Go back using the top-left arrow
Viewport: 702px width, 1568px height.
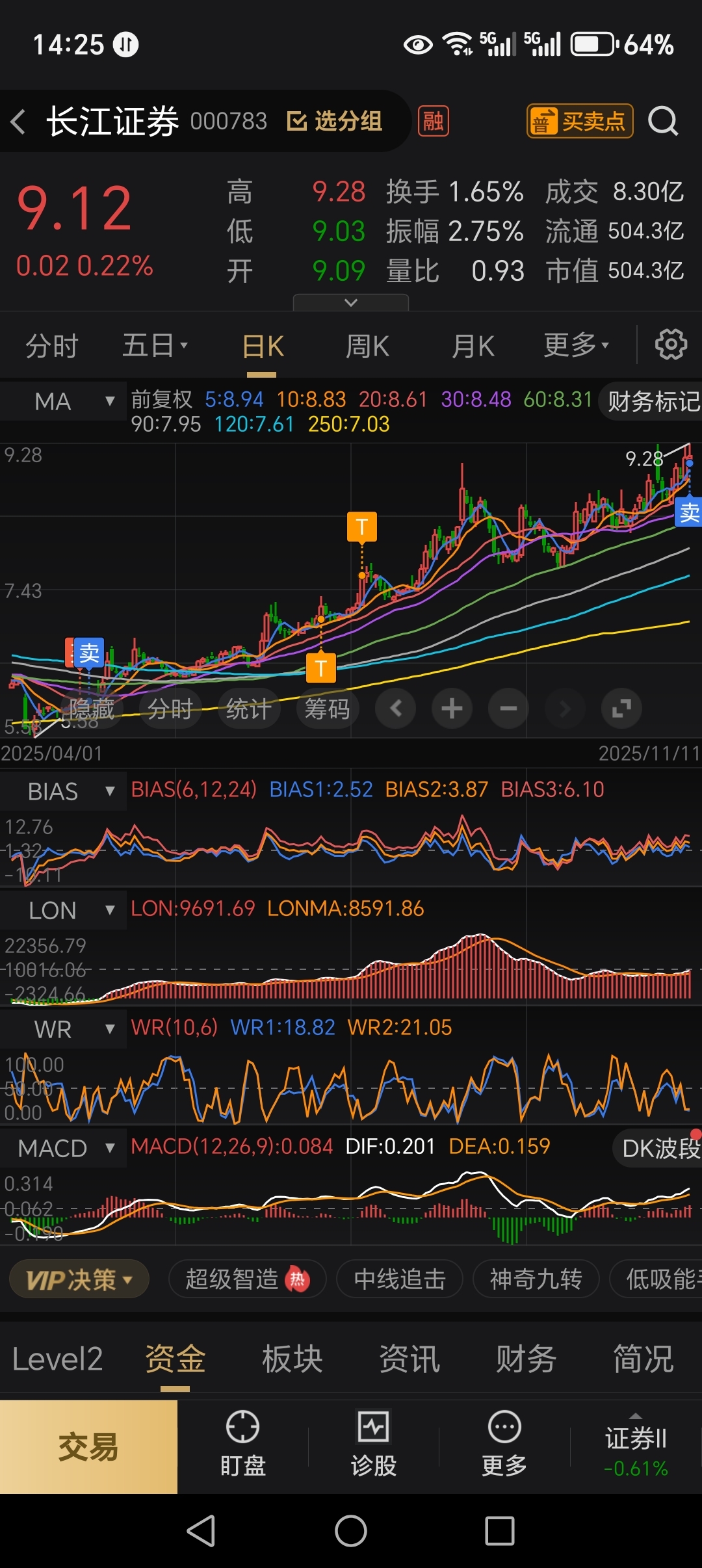[18, 122]
